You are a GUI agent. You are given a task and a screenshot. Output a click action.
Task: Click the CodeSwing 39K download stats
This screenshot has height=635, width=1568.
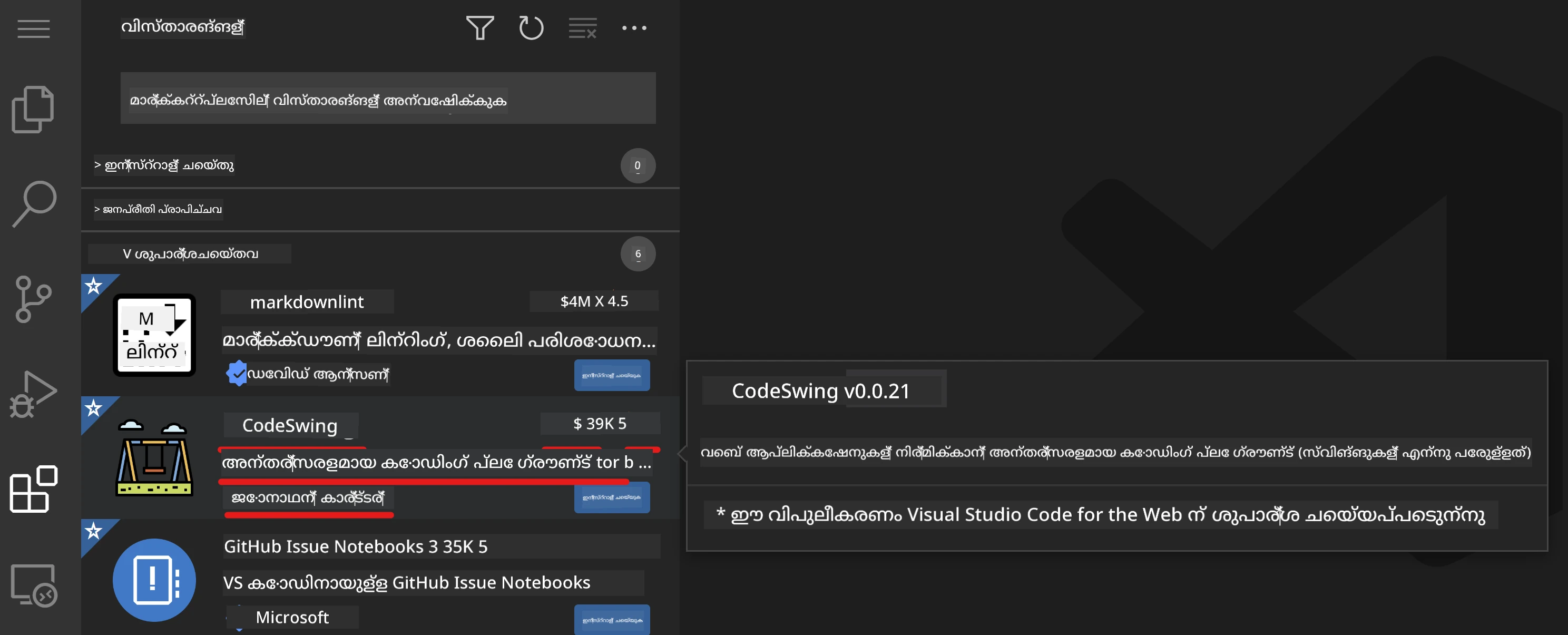(x=600, y=423)
